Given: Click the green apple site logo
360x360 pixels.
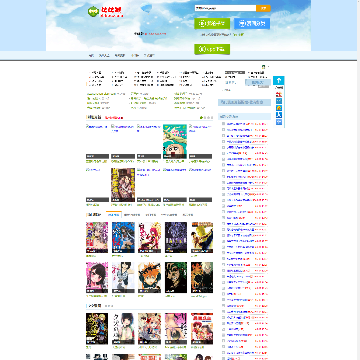Looking at the screenshot, I should 94,12.
